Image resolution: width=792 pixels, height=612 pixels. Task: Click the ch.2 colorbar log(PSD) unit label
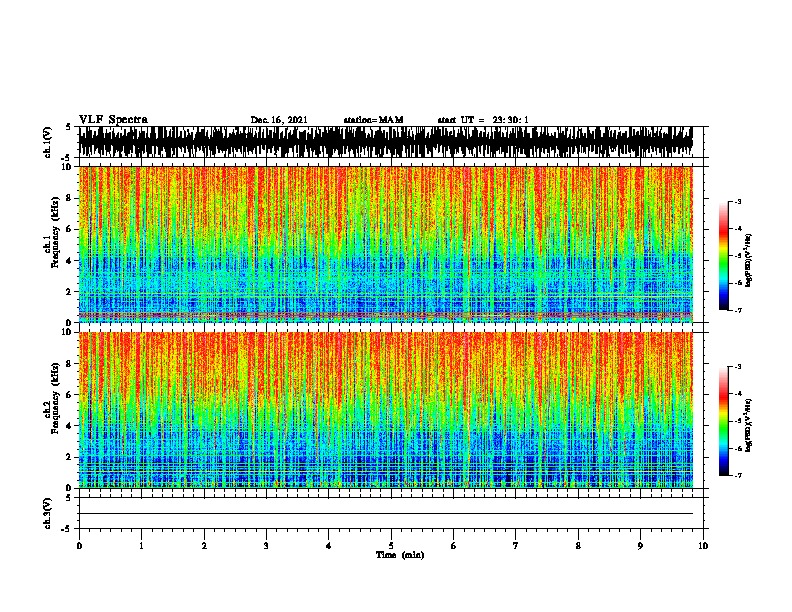point(748,425)
